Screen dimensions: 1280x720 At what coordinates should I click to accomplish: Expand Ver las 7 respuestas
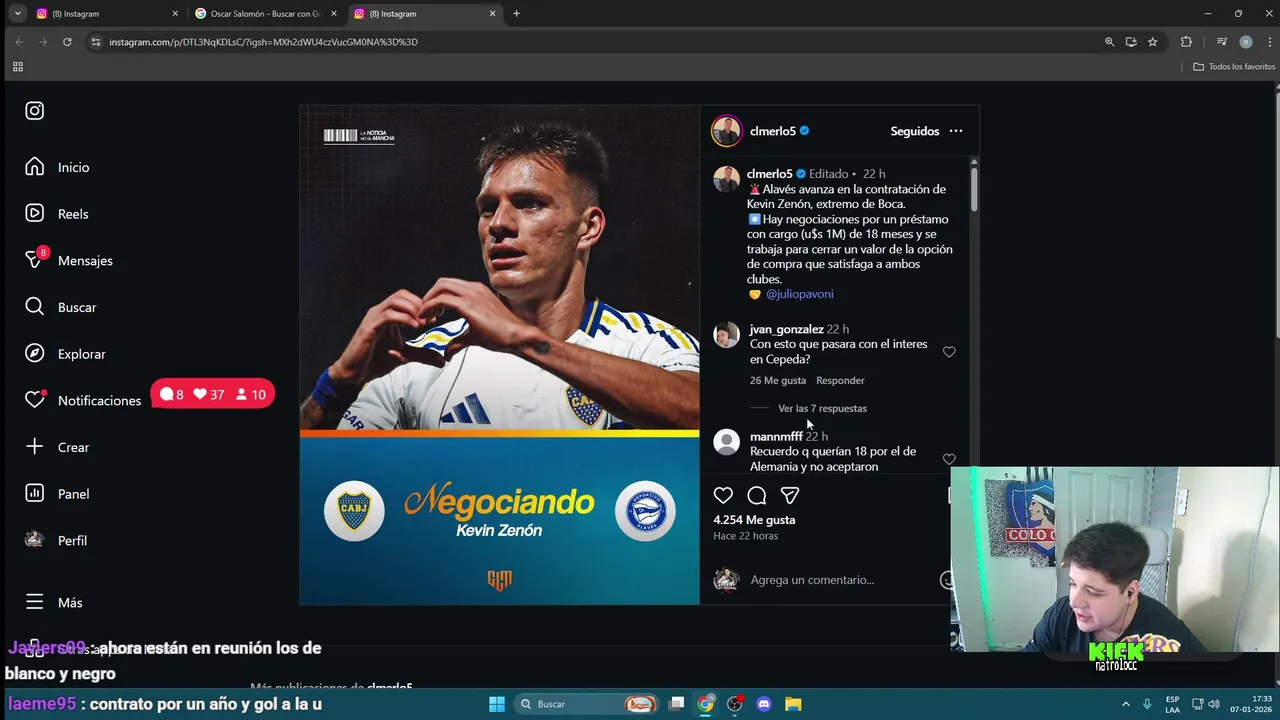pyautogui.click(x=822, y=408)
